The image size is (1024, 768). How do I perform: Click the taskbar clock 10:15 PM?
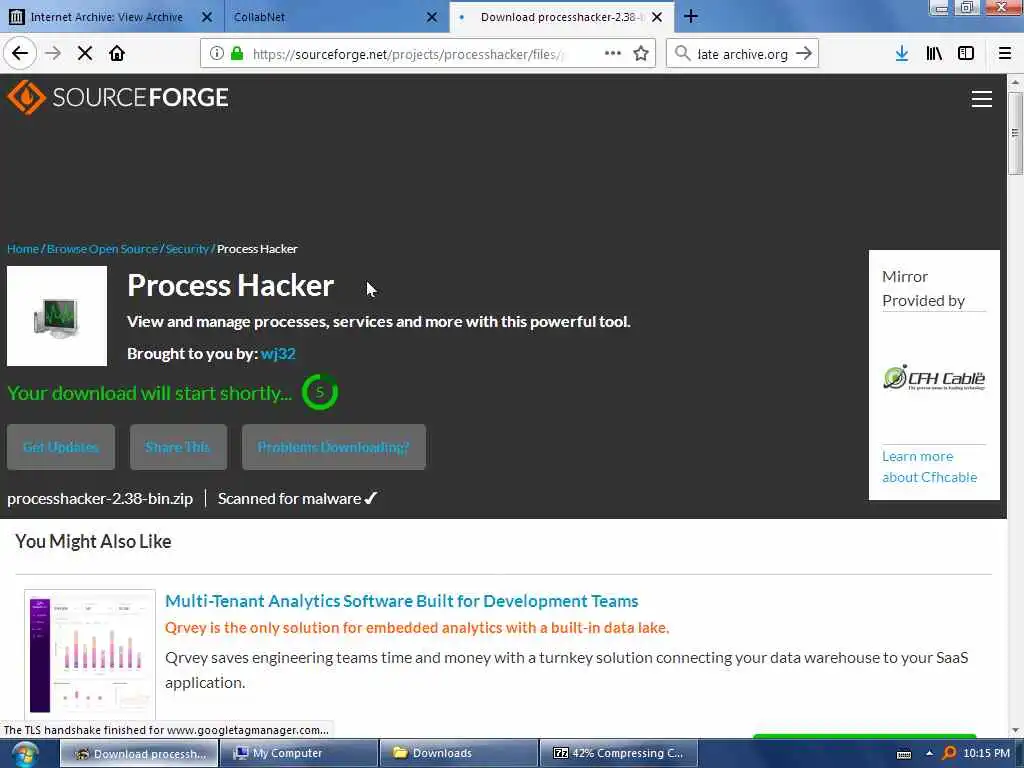click(987, 754)
